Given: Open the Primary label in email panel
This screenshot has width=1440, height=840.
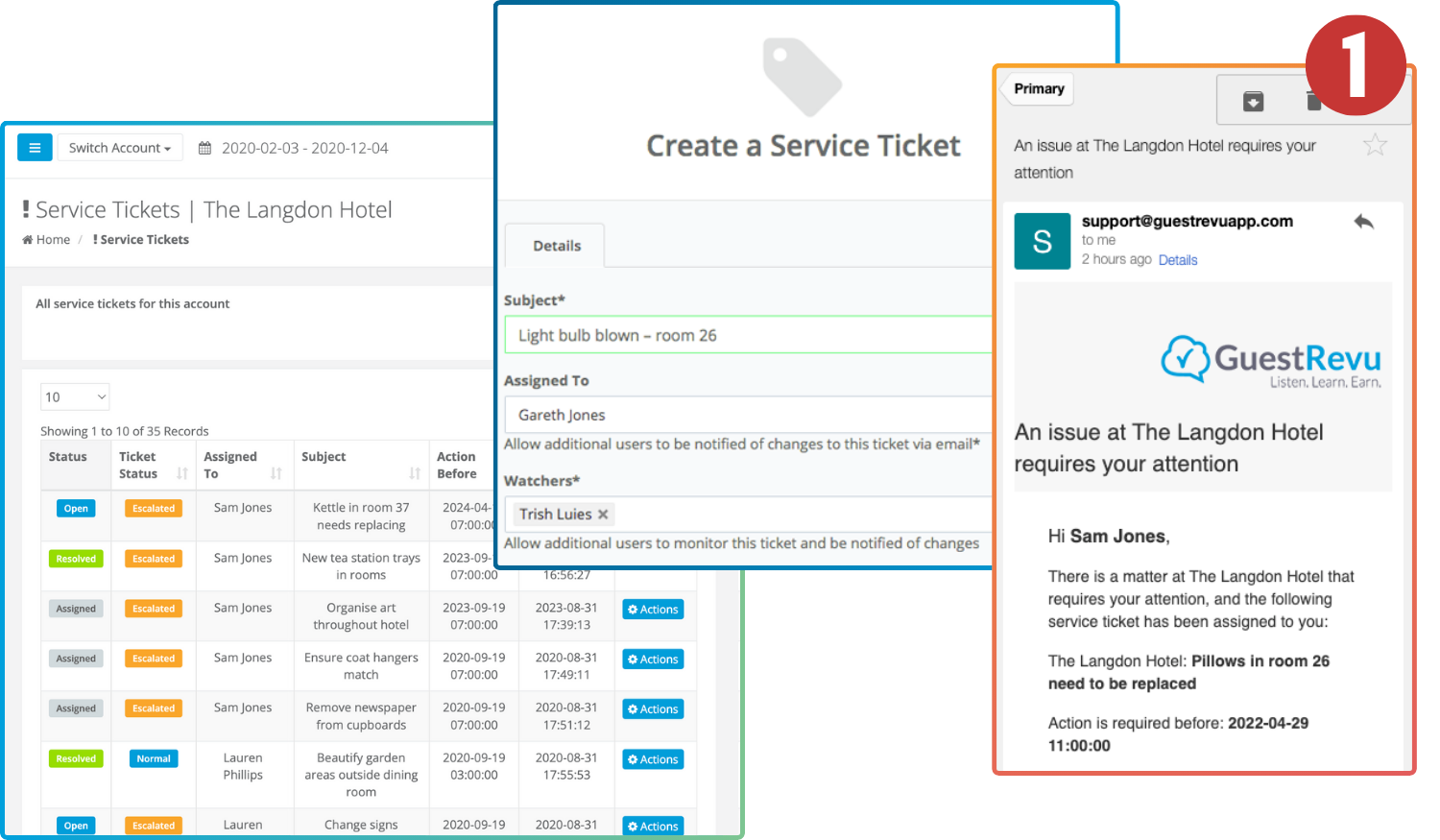Looking at the screenshot, I should [x=1039, y=88].
